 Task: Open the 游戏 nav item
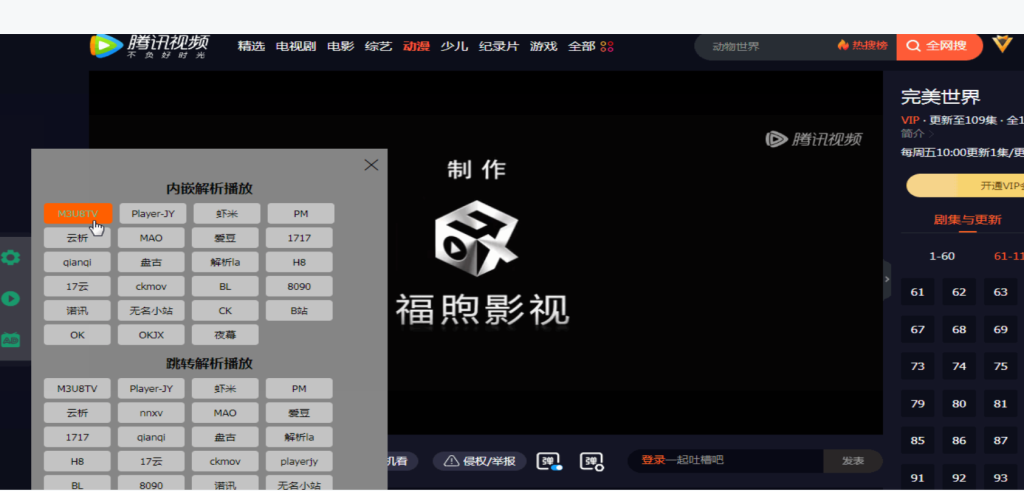(x=543, y=46)
